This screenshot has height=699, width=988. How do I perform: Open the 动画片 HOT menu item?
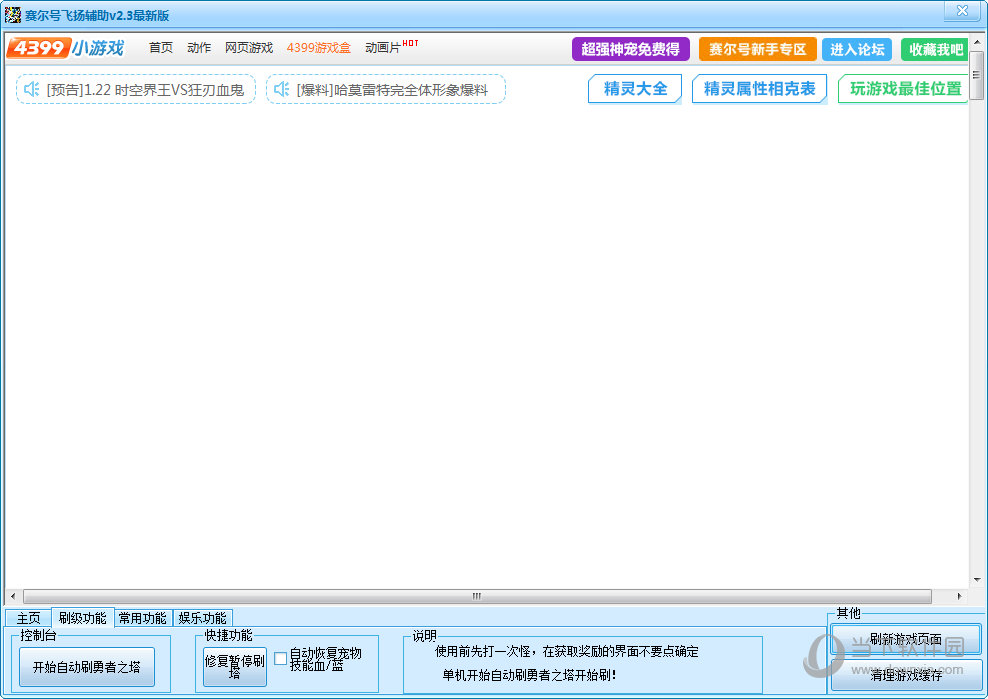pos(391,47)
